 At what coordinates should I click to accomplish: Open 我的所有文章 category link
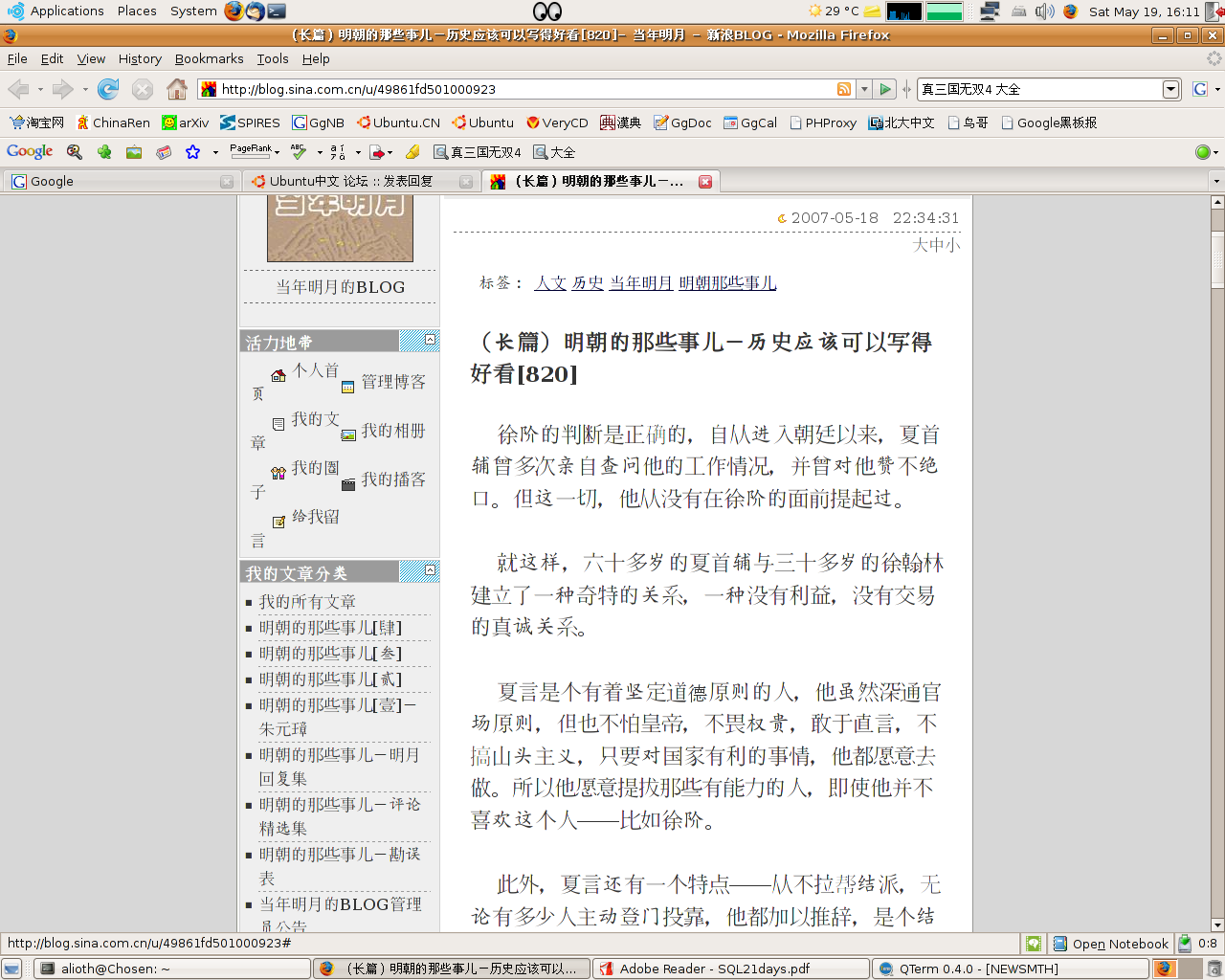(x=307, y=602)
